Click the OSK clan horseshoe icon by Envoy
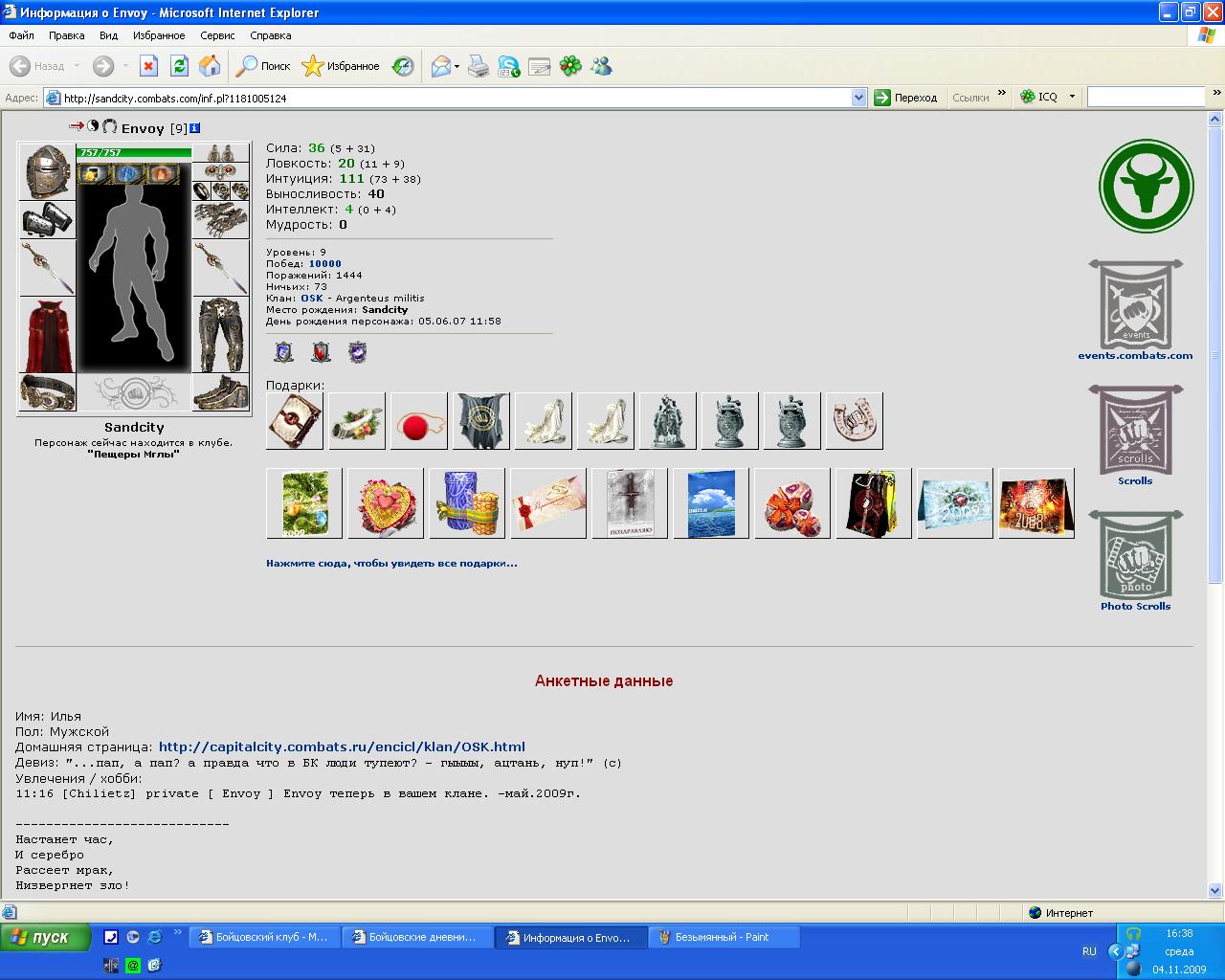Image resolution: width=1225 pixels, height=980 pixels. [109, 126]
